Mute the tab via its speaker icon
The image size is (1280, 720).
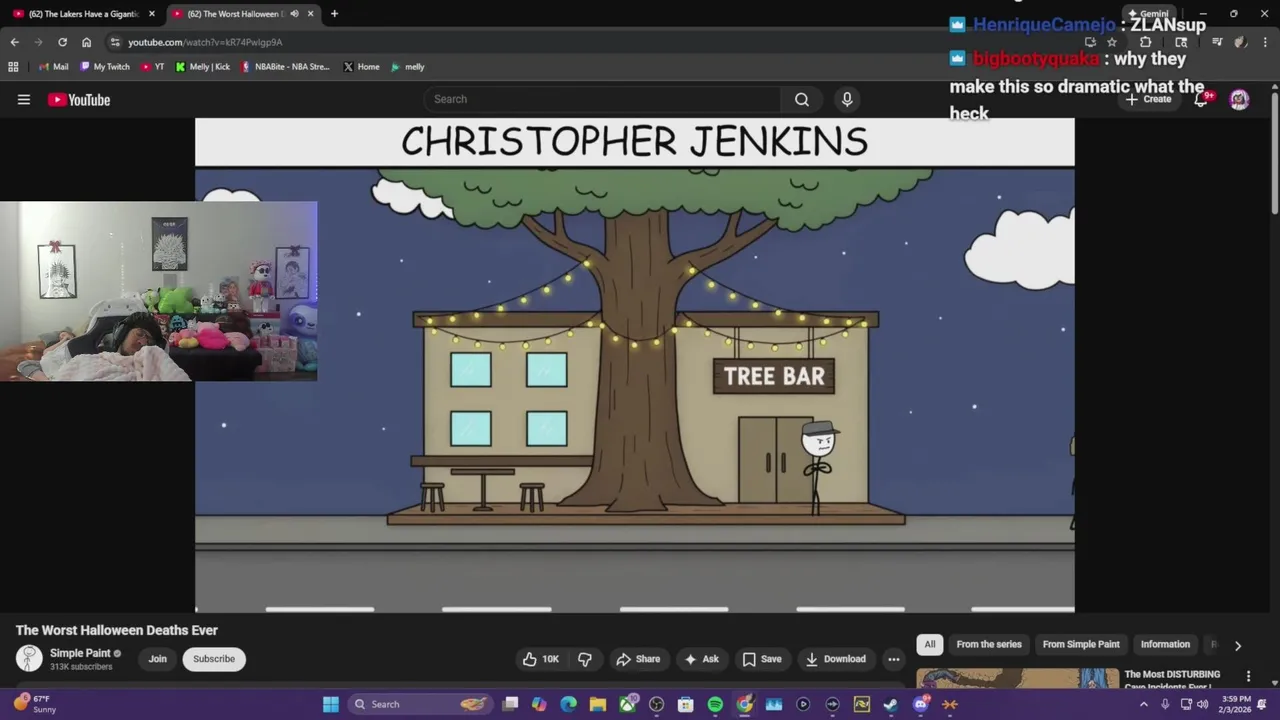[294, 14]
